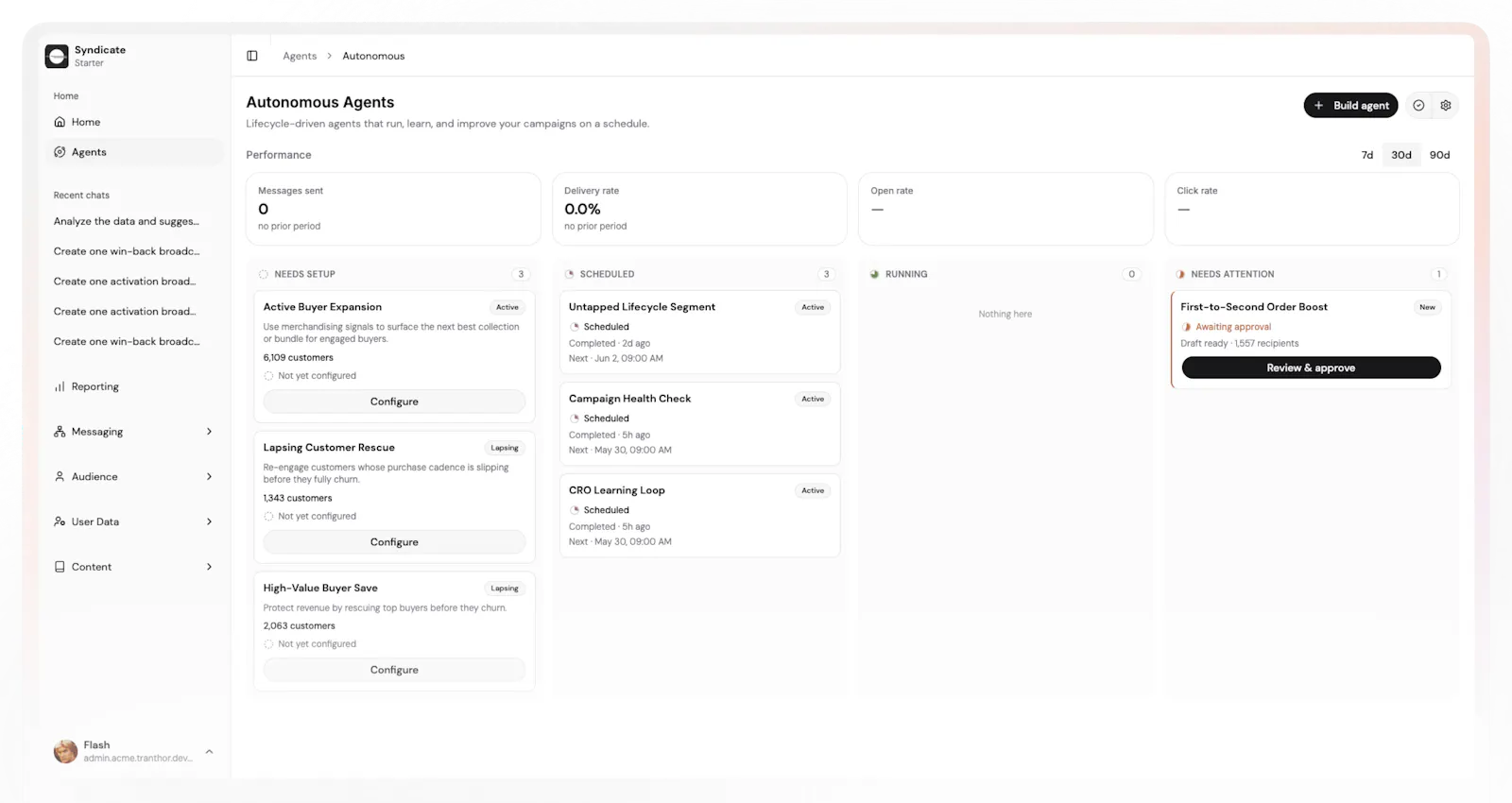Expand the Audience menu chevron
Image resolution: width=1512 pixels, height=803 pixels.
point(209,477)
